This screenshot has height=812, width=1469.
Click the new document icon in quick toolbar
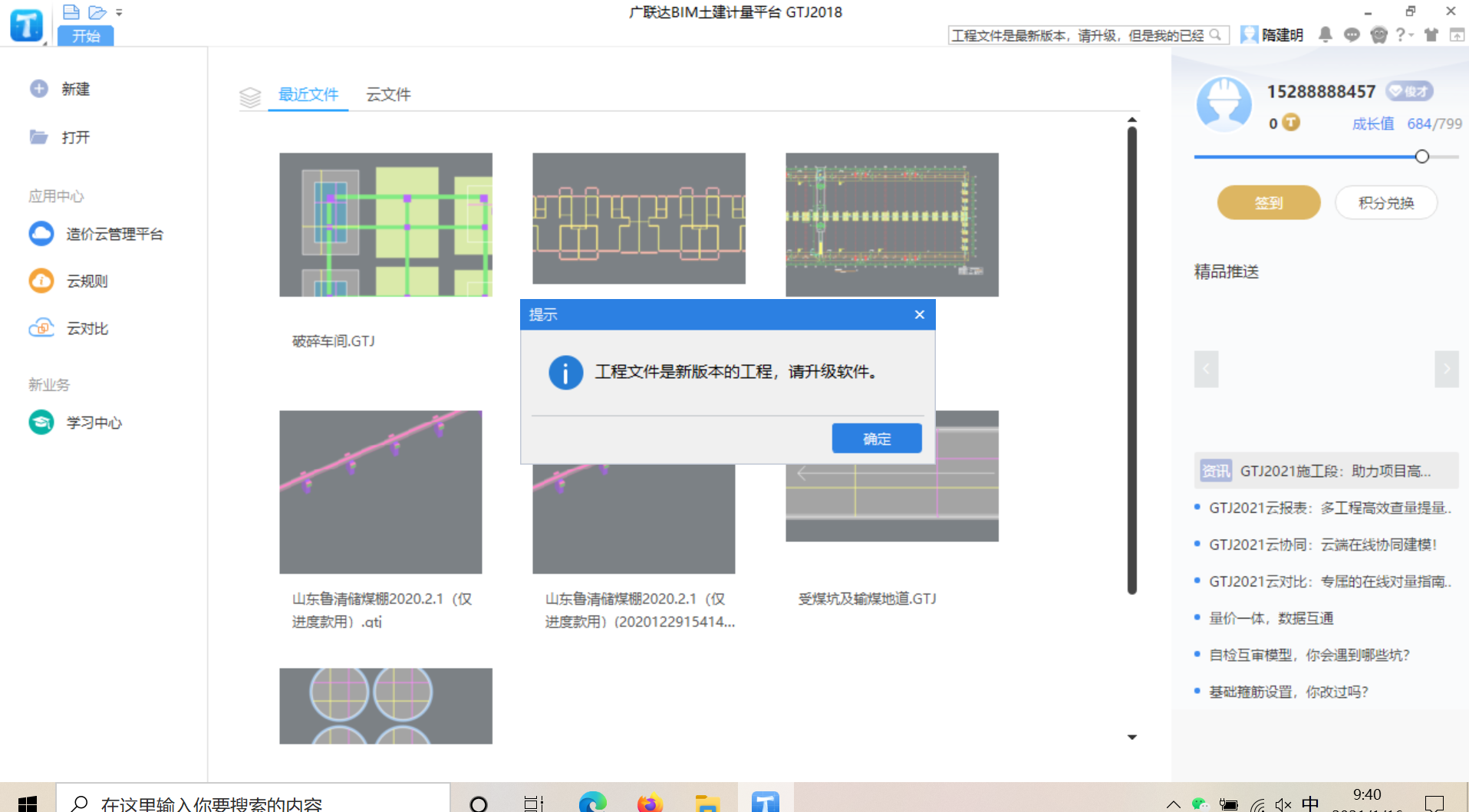71,12
